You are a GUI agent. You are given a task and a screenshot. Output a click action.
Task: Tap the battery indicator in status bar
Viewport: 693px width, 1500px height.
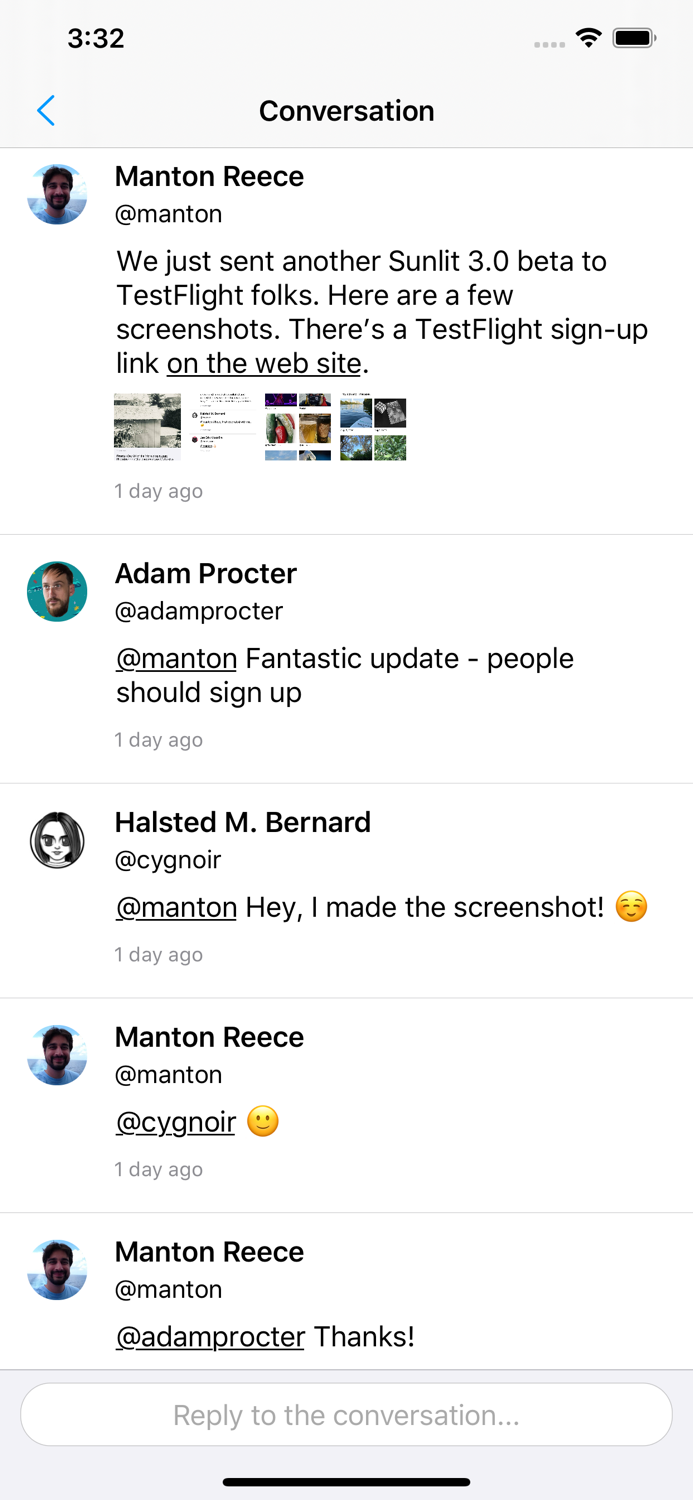tap(634, 39)
